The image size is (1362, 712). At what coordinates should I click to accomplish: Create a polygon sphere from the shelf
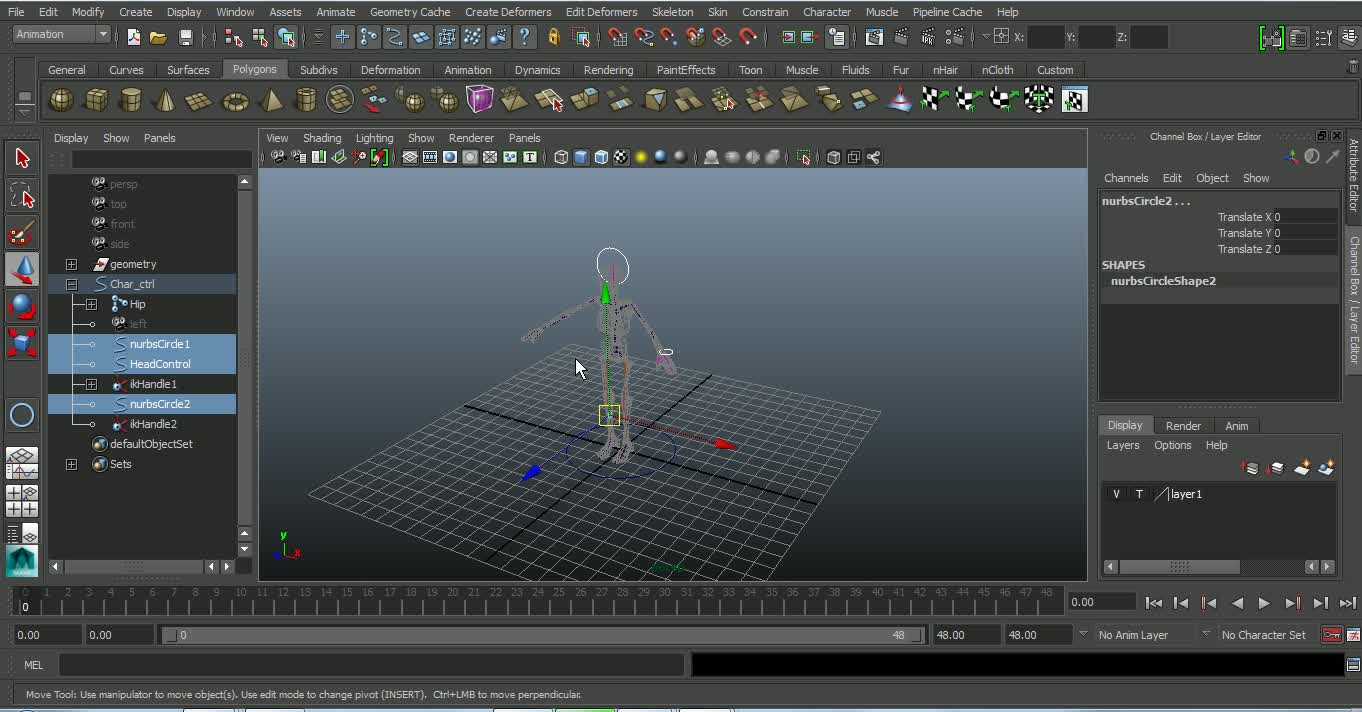(x=62, y=100)
